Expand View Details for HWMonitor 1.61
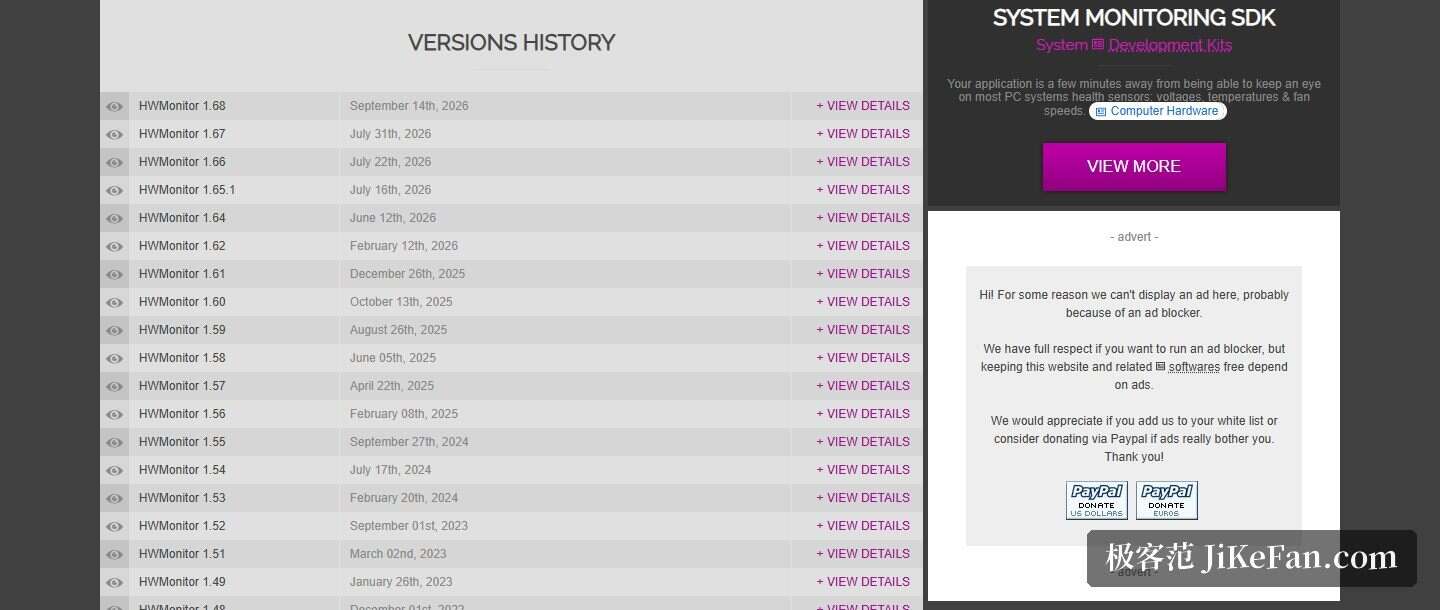 (863, 274)
